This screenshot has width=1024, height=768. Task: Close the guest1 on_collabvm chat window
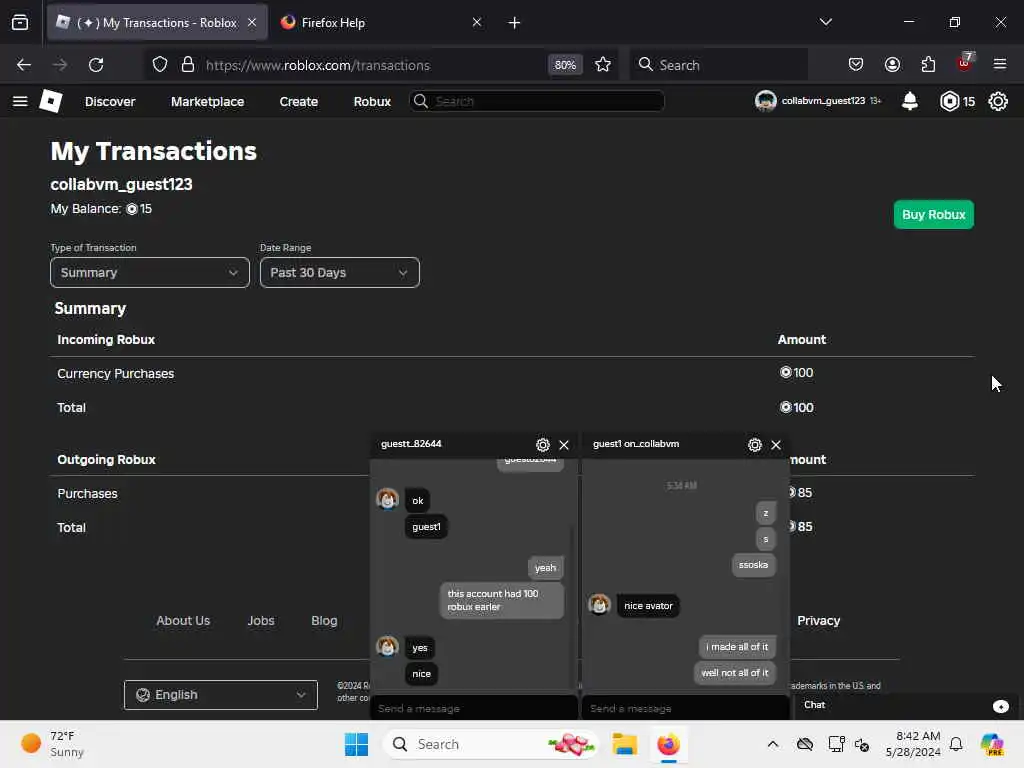776,445
